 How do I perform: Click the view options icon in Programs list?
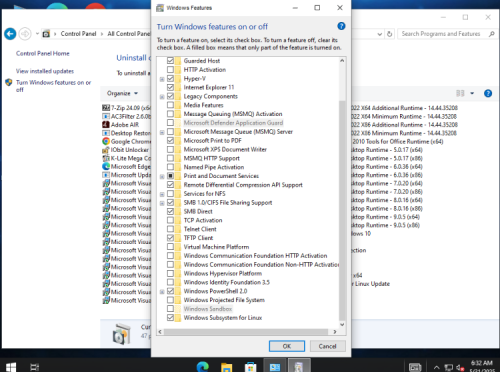point(460,93)
